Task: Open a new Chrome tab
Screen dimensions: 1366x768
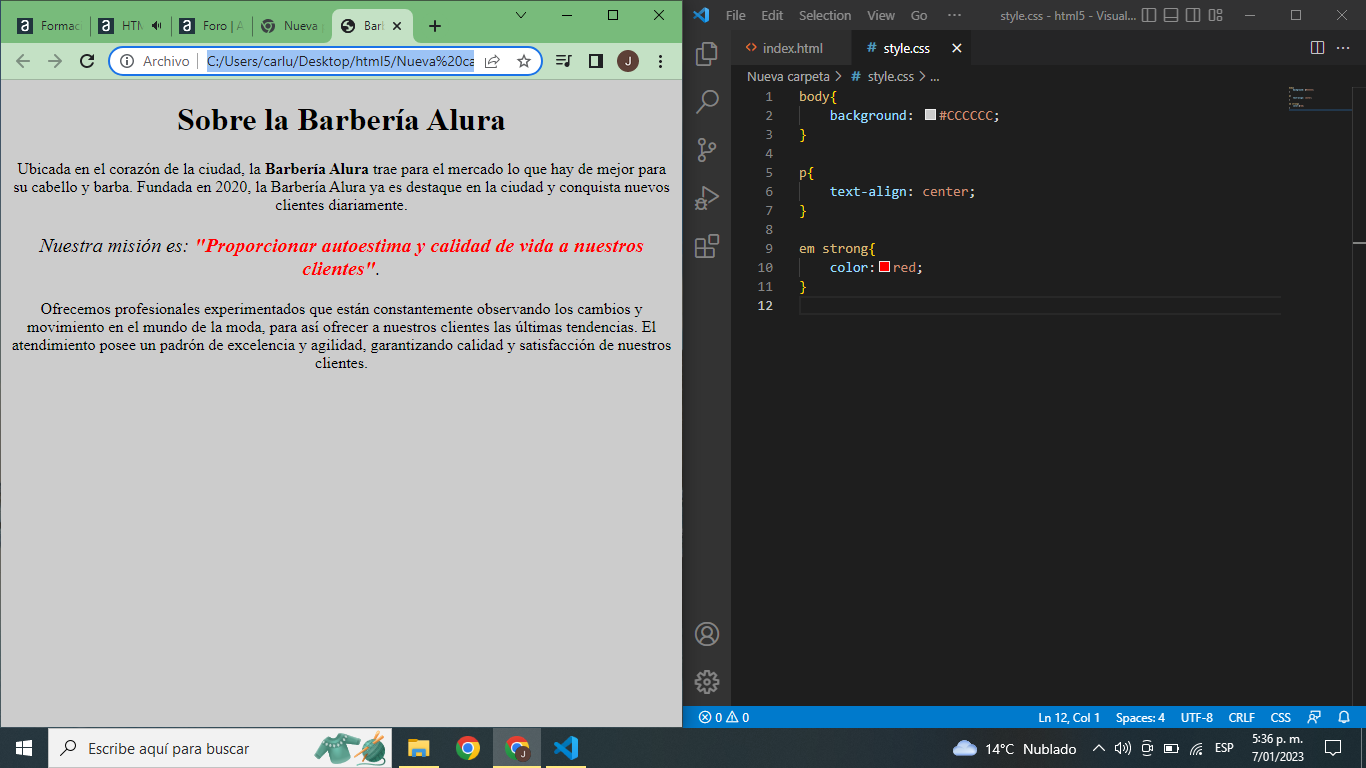Action: (434, 26)
